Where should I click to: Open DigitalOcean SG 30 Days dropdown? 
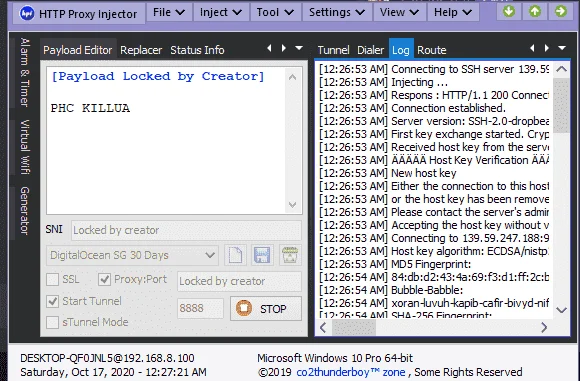(132, 255)
